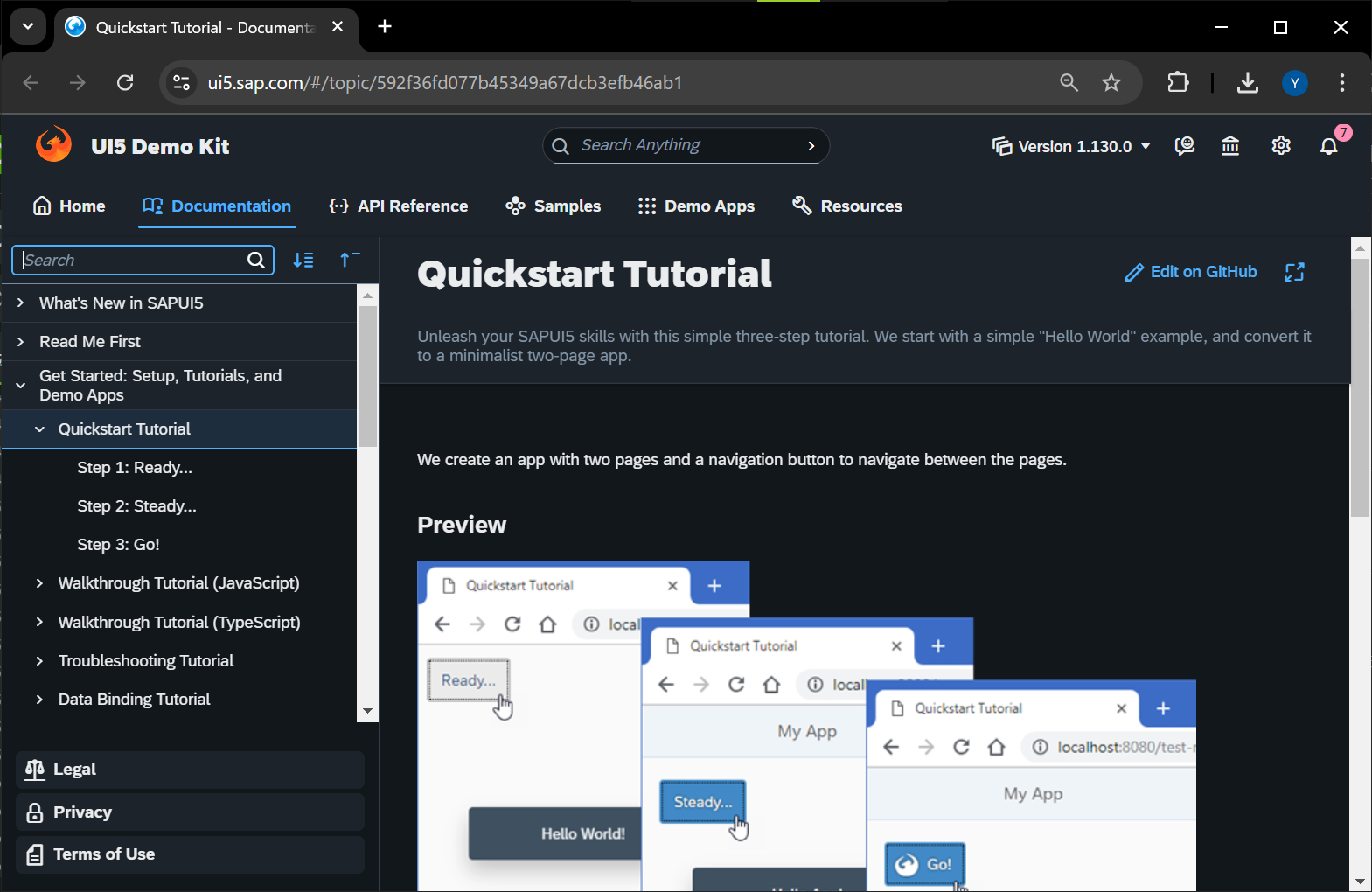The image size is (1372, 892).
Task: Click the expand-all tree nodes icon
Action: coord(303,260)
